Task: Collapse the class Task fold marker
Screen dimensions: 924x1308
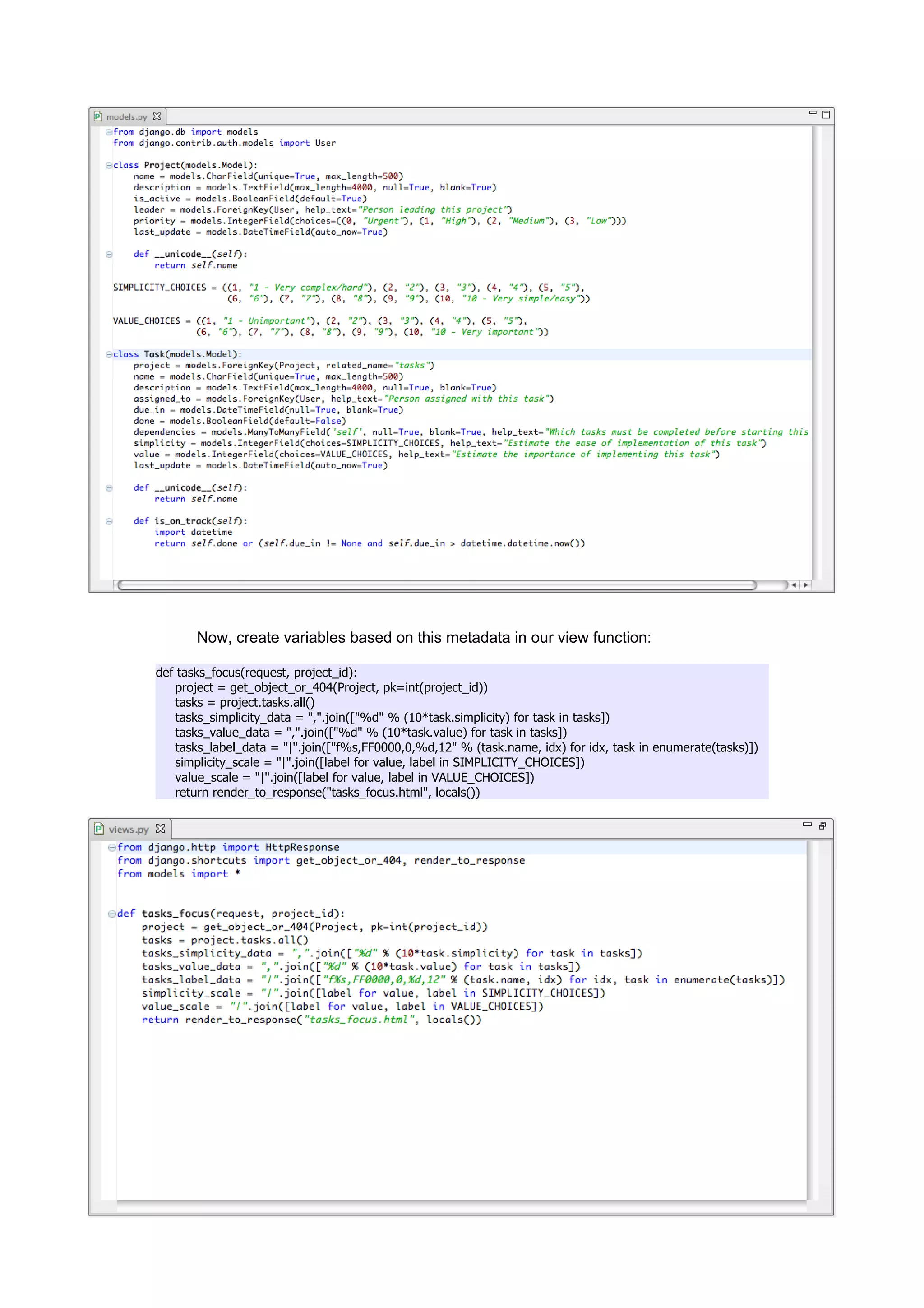Action: (109, 354)
